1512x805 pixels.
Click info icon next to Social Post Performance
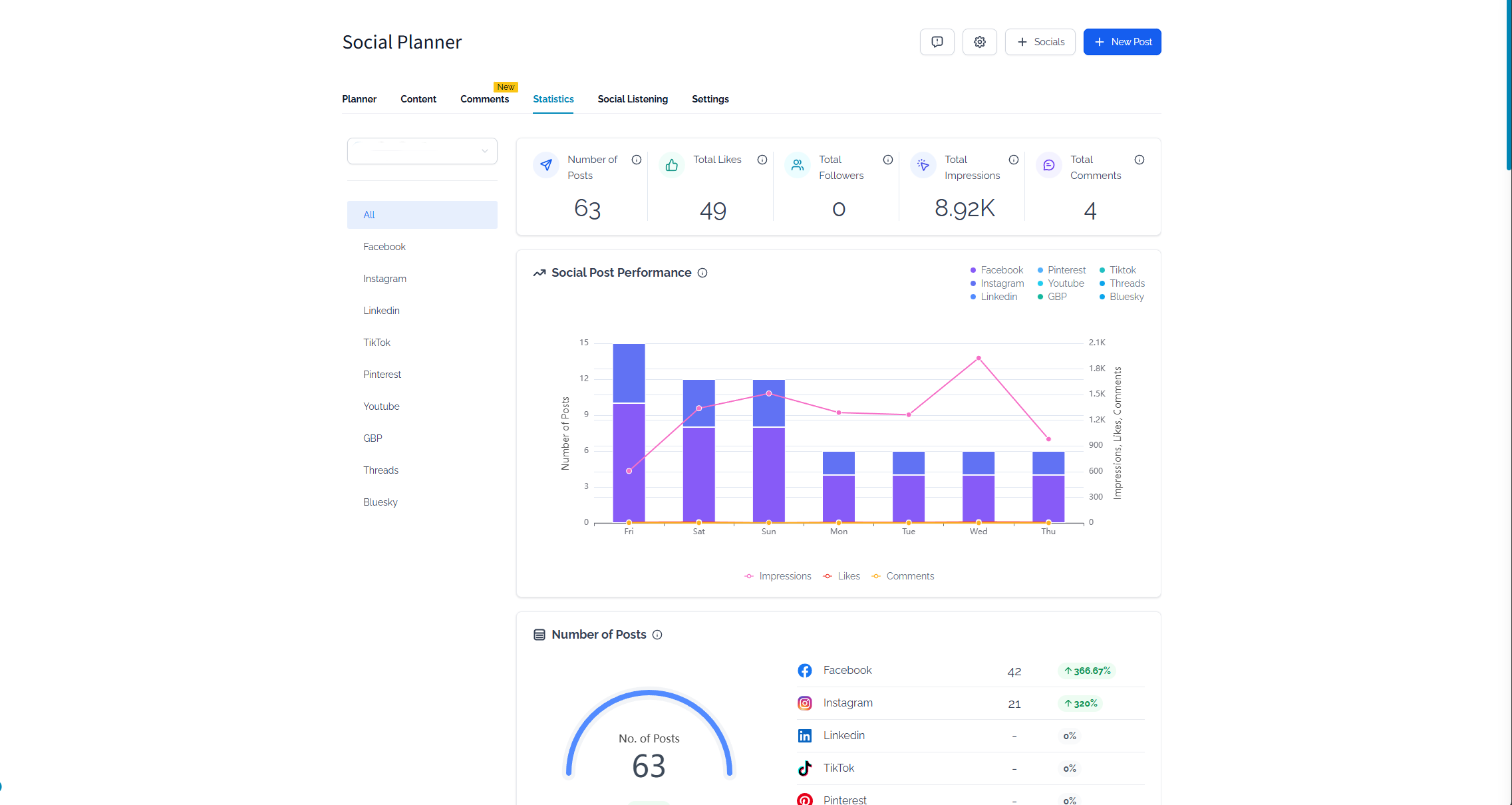tap(702, 273)
